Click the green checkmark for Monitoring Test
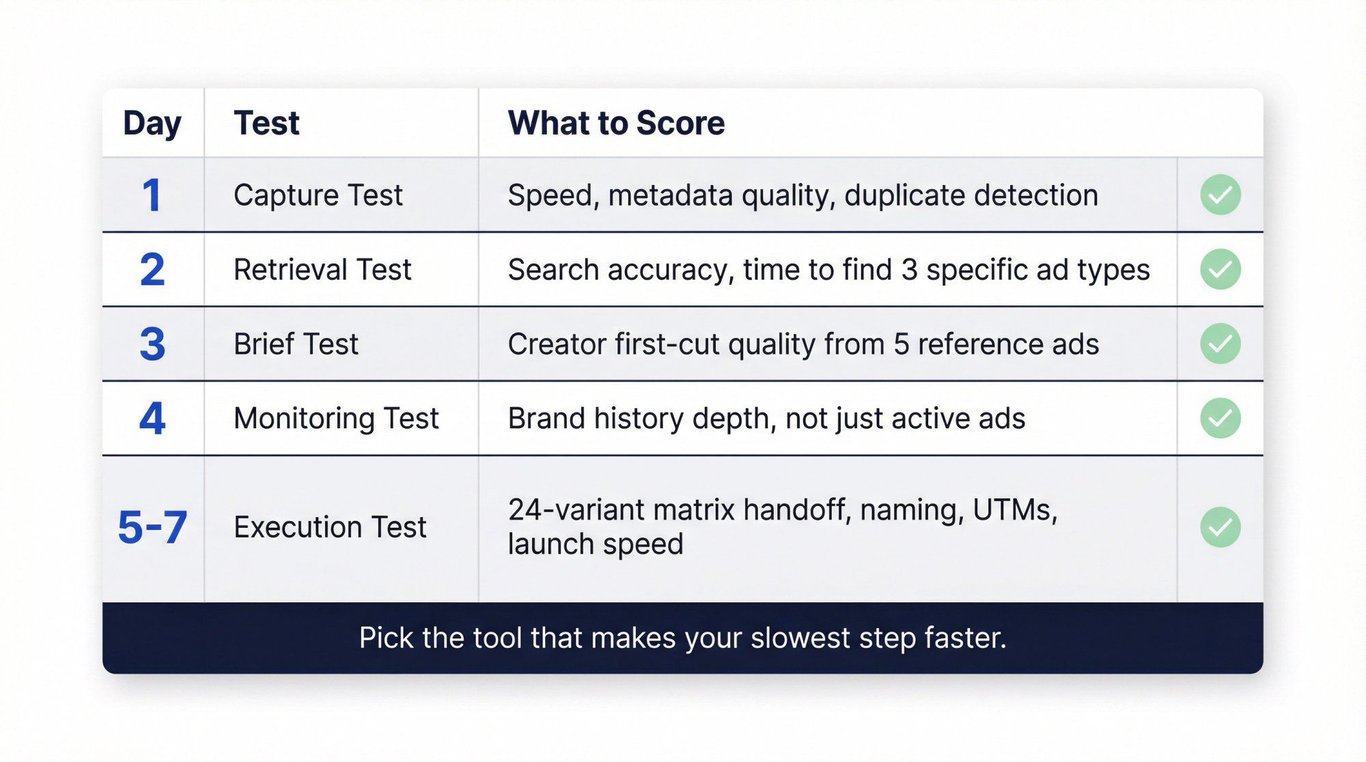 click(x=1220, y=418)
